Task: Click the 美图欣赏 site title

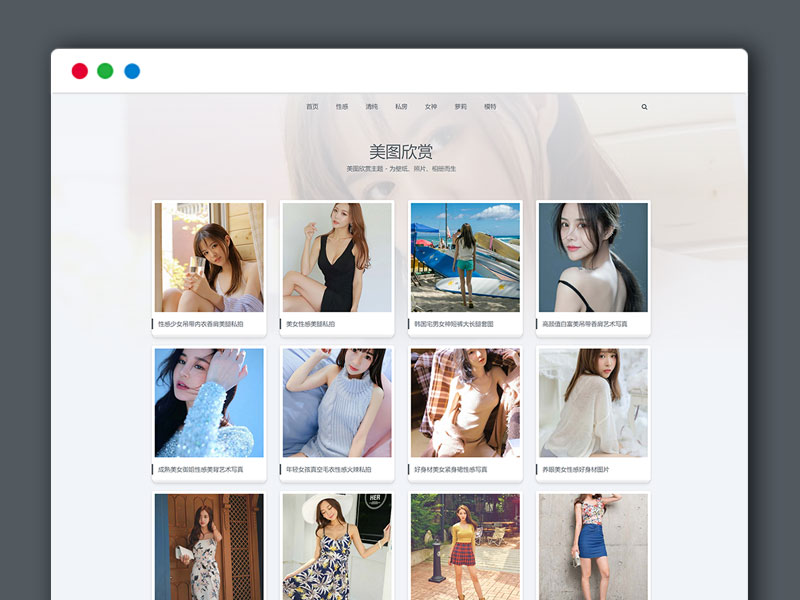Action: tap(400, 152)
